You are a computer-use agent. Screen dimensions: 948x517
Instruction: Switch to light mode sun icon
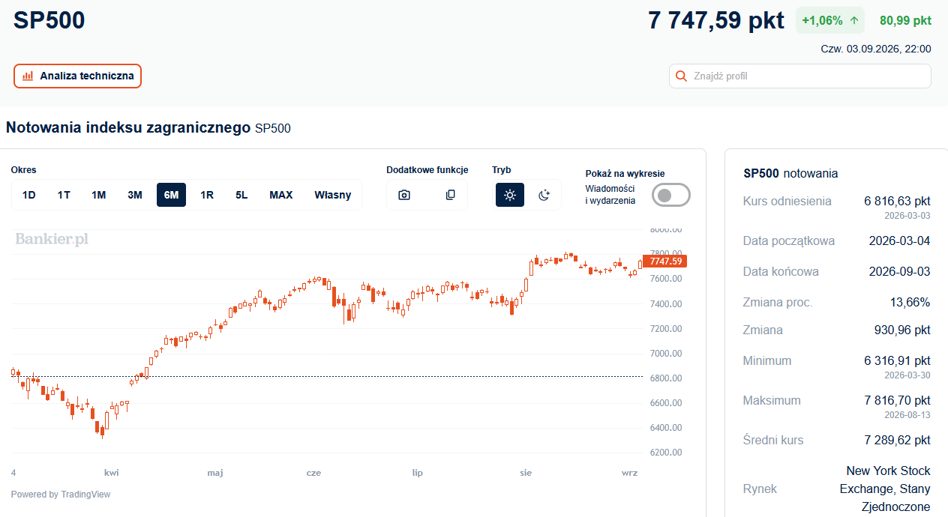pyautogui.click(x=510, y=195)
